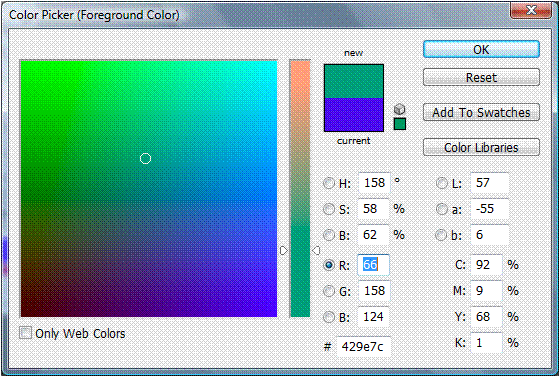Click the G field showing 158
Viewport: 560px width, 377px height.
pos(374,291)
